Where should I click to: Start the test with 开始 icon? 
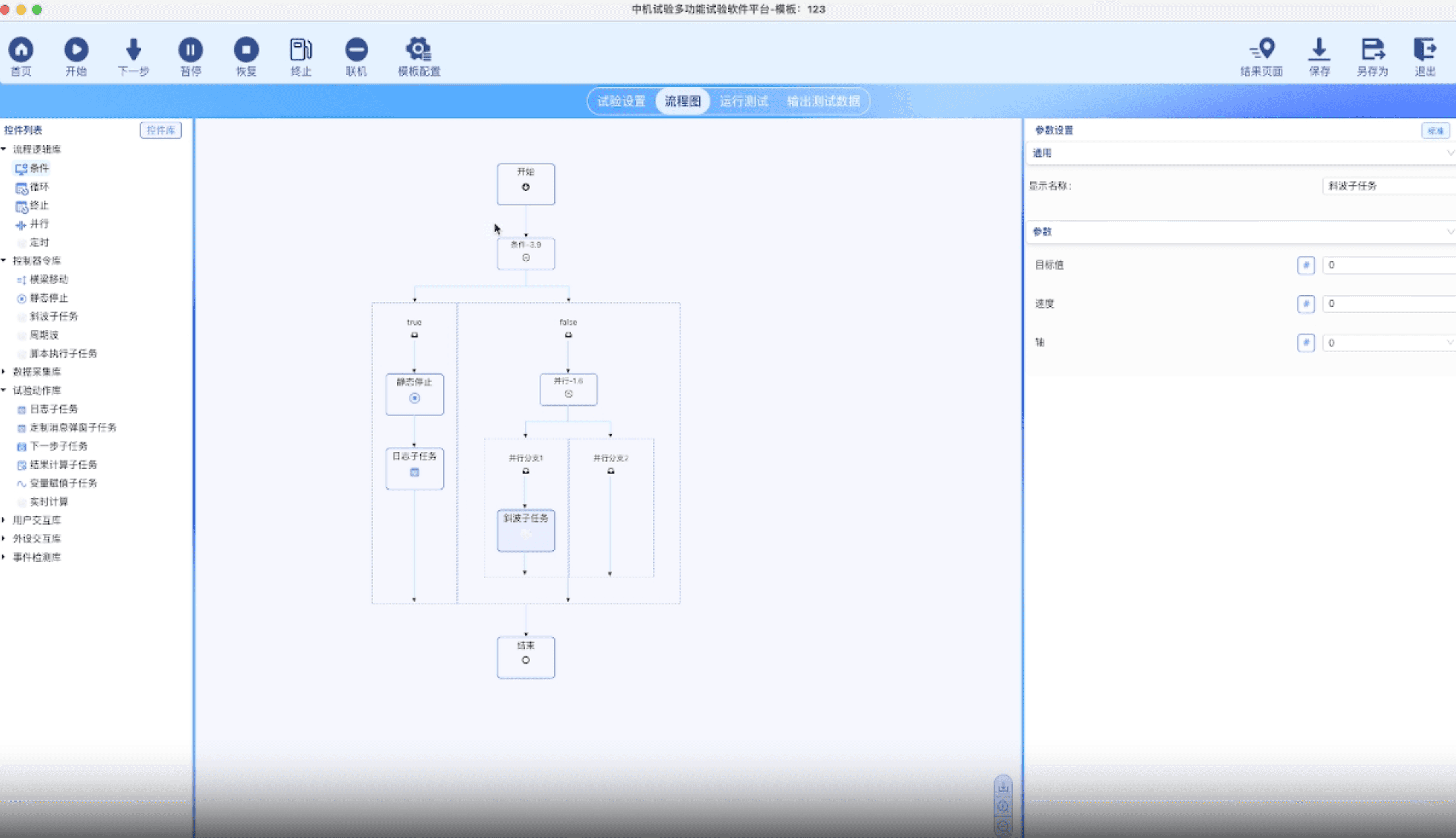point(76,50)
